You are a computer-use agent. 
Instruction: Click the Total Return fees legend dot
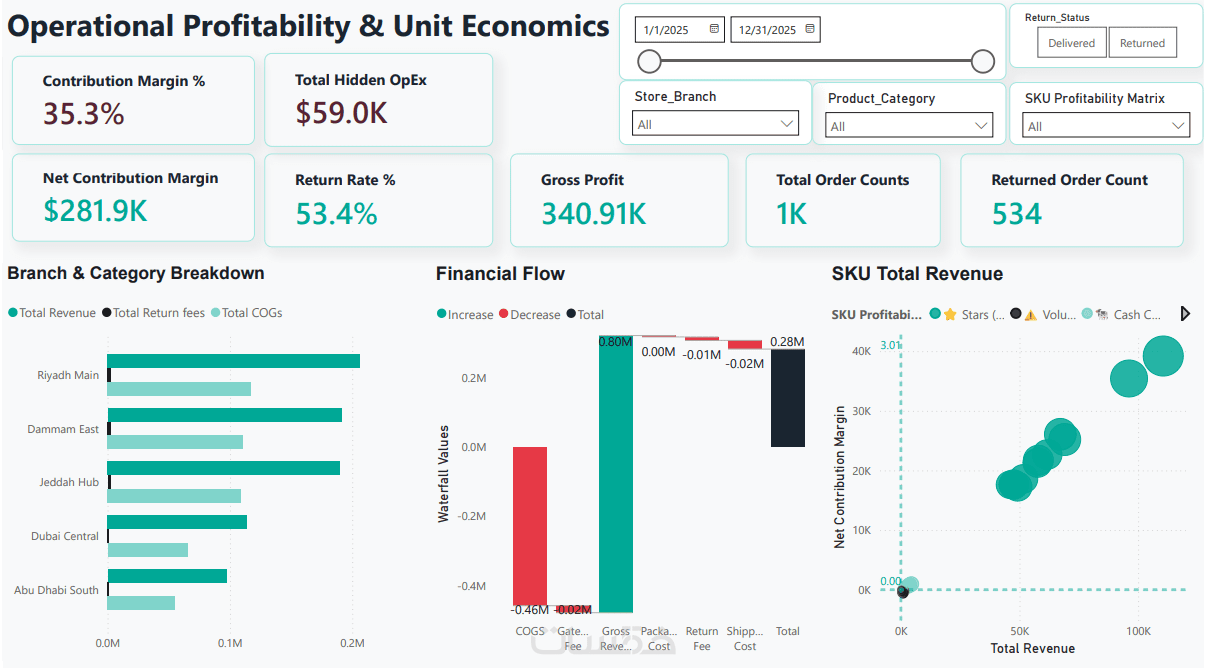(107, 313)
